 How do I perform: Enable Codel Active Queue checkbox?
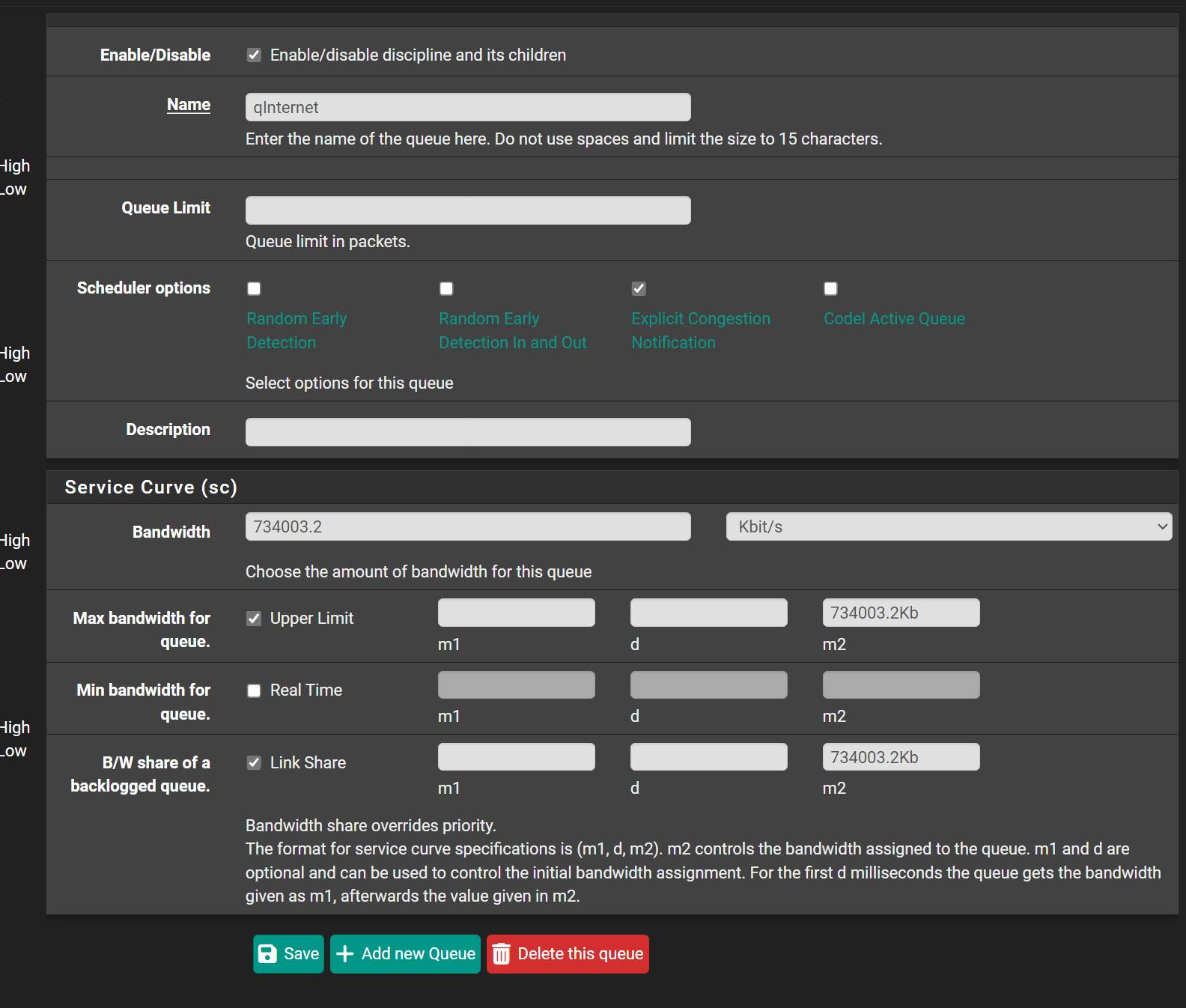click(x=830, y=288)
